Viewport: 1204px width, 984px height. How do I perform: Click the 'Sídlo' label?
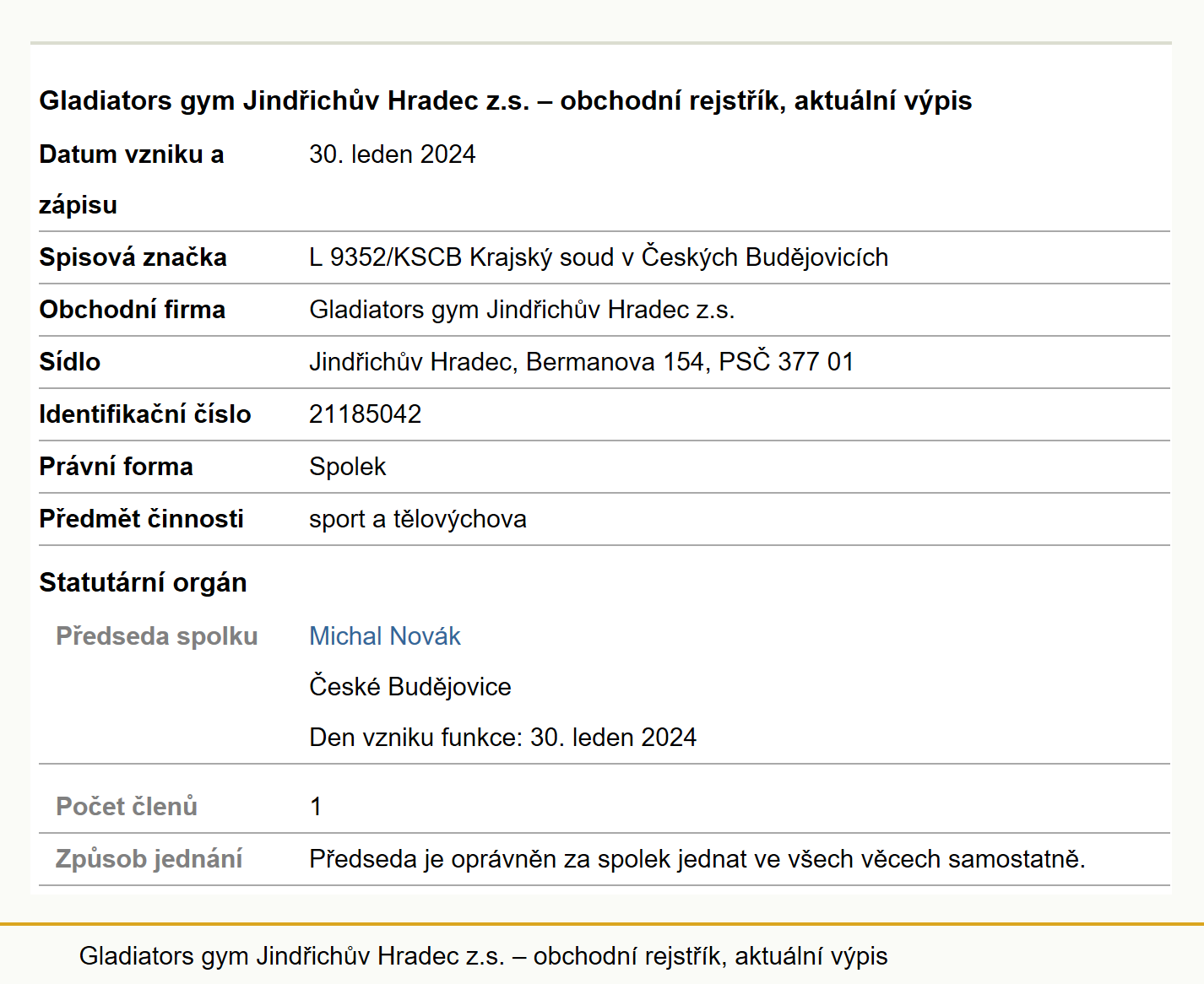(69, 362)
